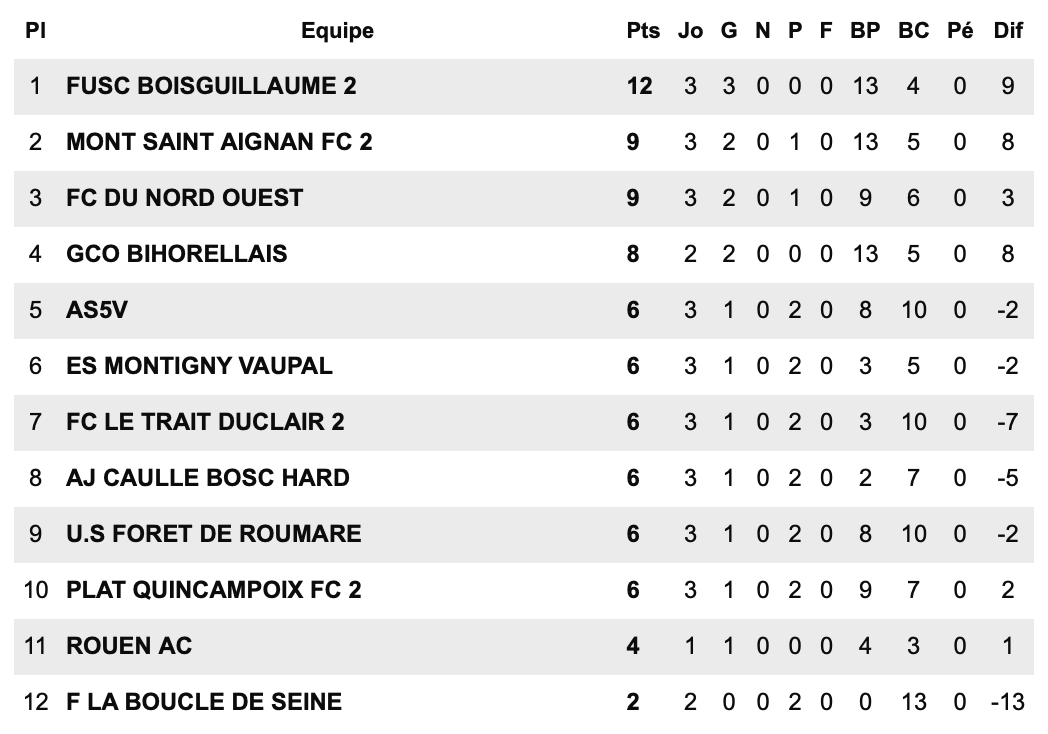Click the AS5V team name
Image resolution: width=1048 pixels, height=734 pixels.
[x=97, y=310]
